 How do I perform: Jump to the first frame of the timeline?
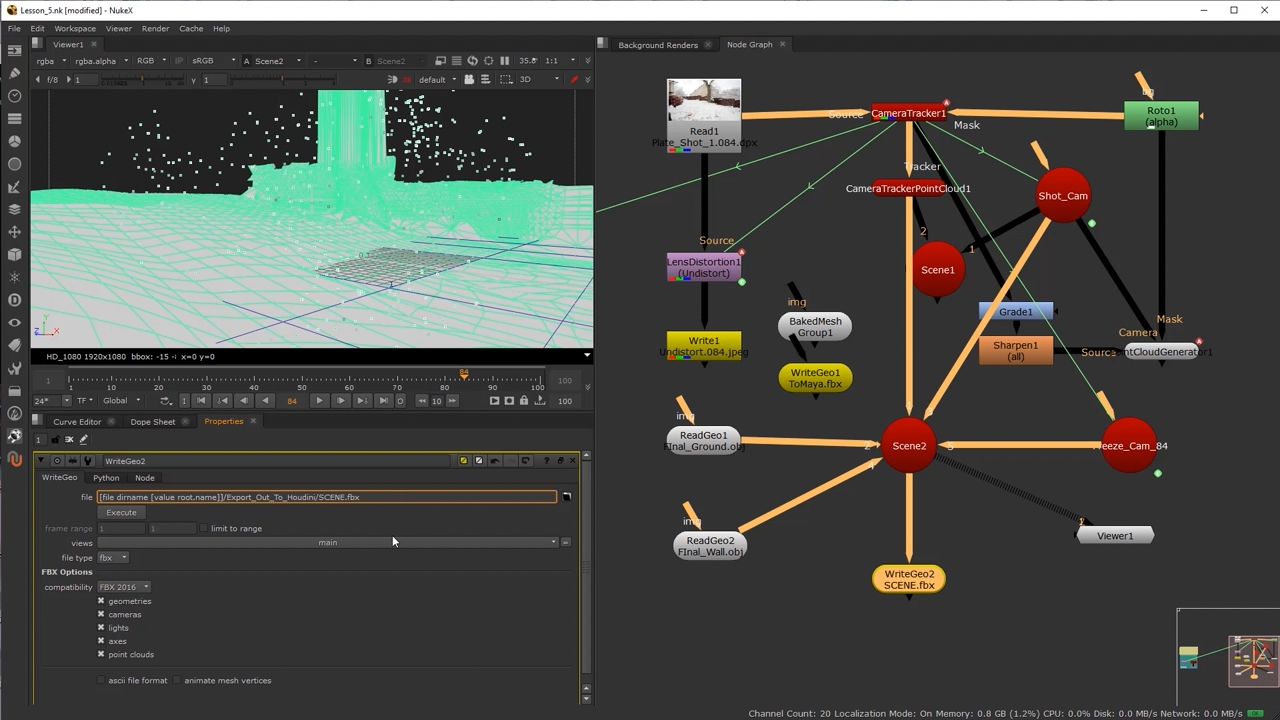[x=201, y=401]
